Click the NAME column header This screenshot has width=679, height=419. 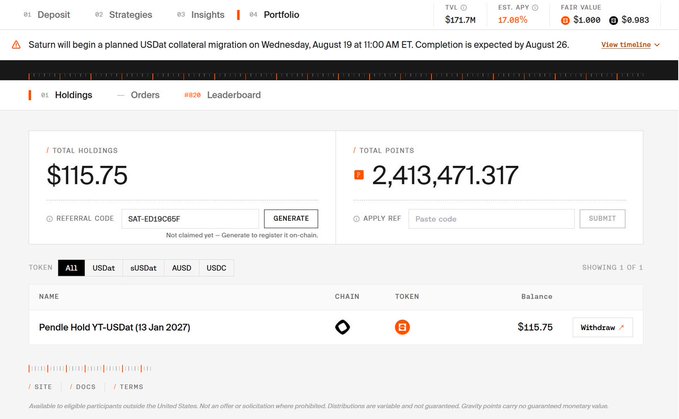tap(49, 297)
